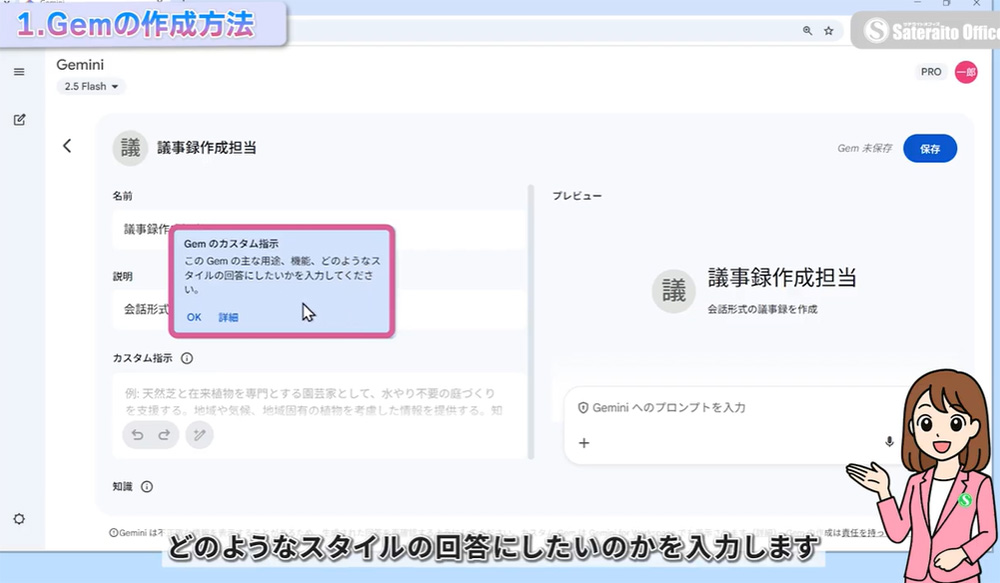The image size is (1000, 583).
Task: Click the Gemini logo text
Action: pyautogui.click(x=80, y=64)
